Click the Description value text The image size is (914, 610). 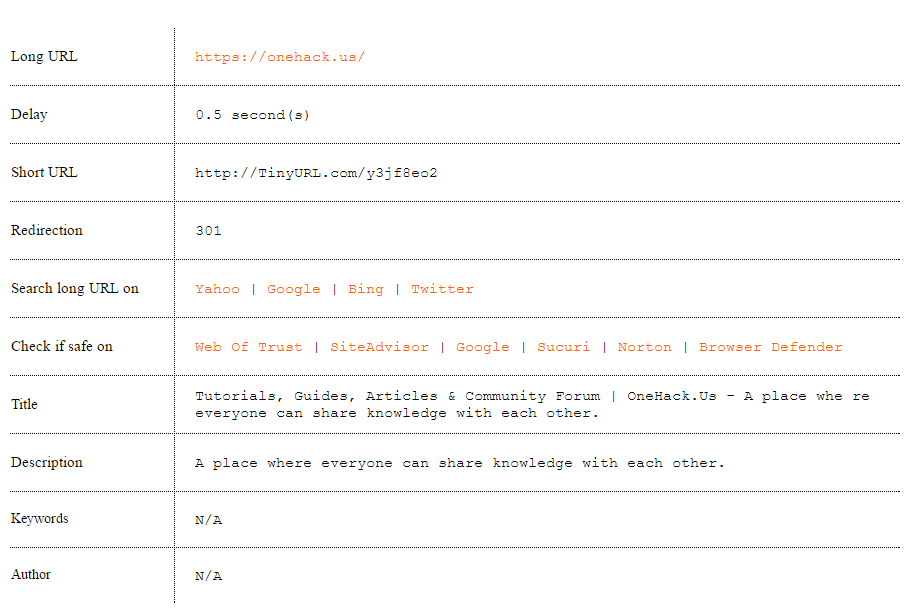[x=460, y=463]
